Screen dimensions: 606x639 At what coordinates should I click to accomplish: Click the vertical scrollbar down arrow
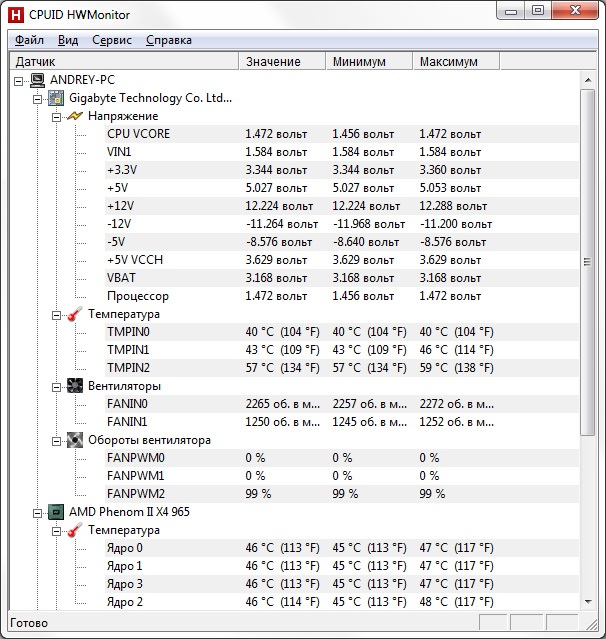pyautogui.click(x=588, y=601)
